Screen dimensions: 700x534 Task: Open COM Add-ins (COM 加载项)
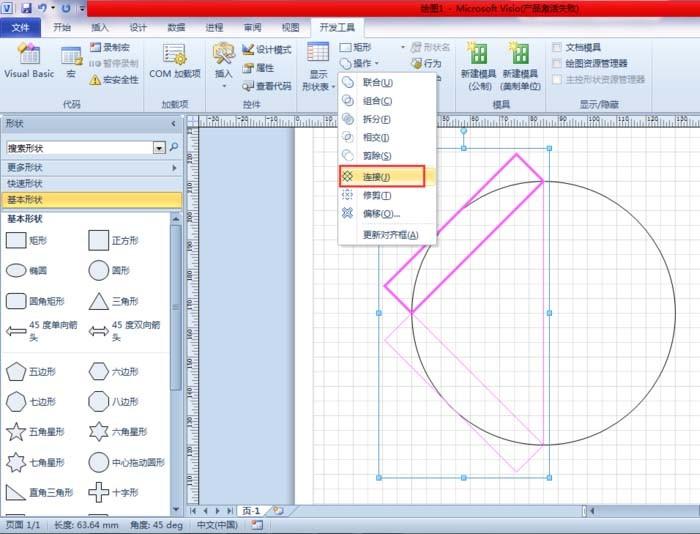pos(175,61)
